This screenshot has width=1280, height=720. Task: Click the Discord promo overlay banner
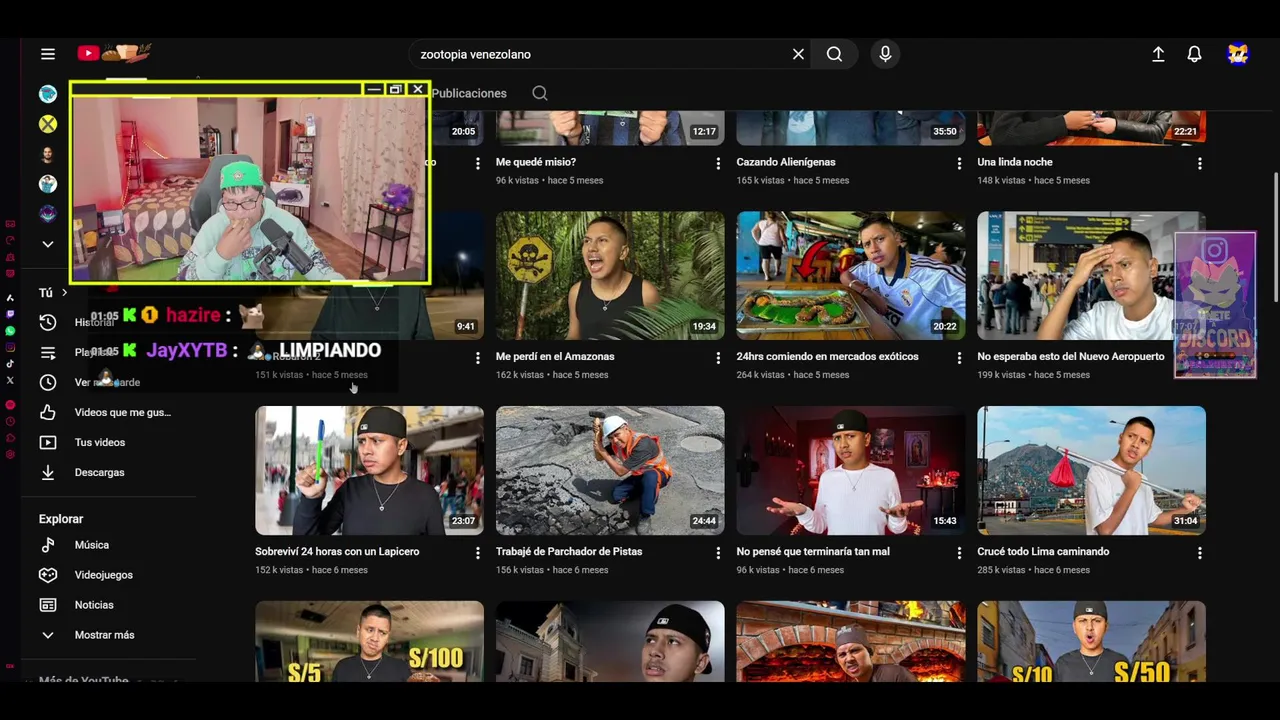[x=1215, y=305]
